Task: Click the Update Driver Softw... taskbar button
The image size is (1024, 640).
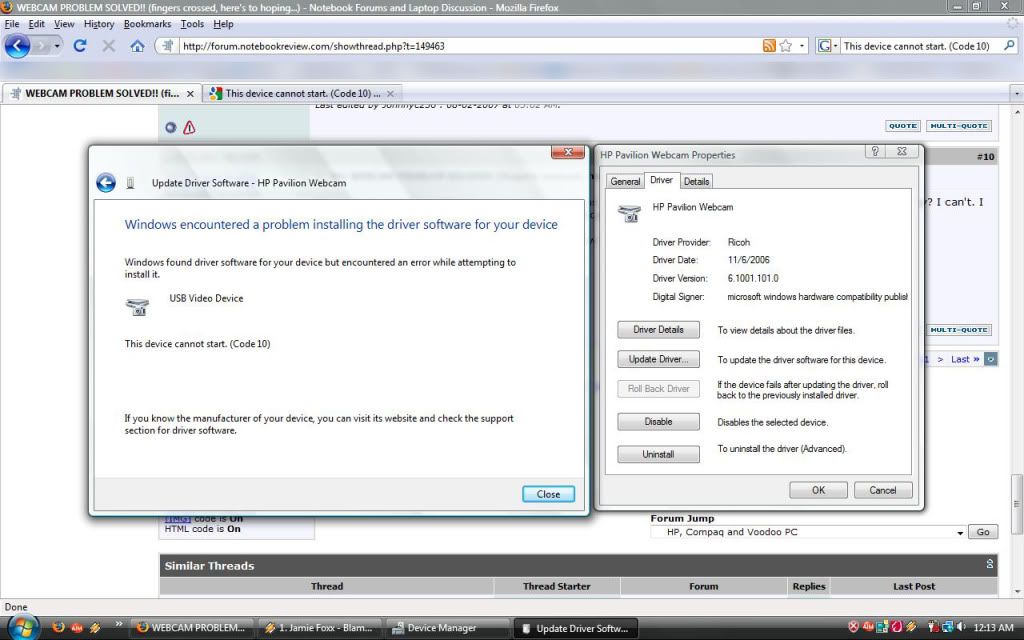Action: pyautogui.click(x=575, y=628)
